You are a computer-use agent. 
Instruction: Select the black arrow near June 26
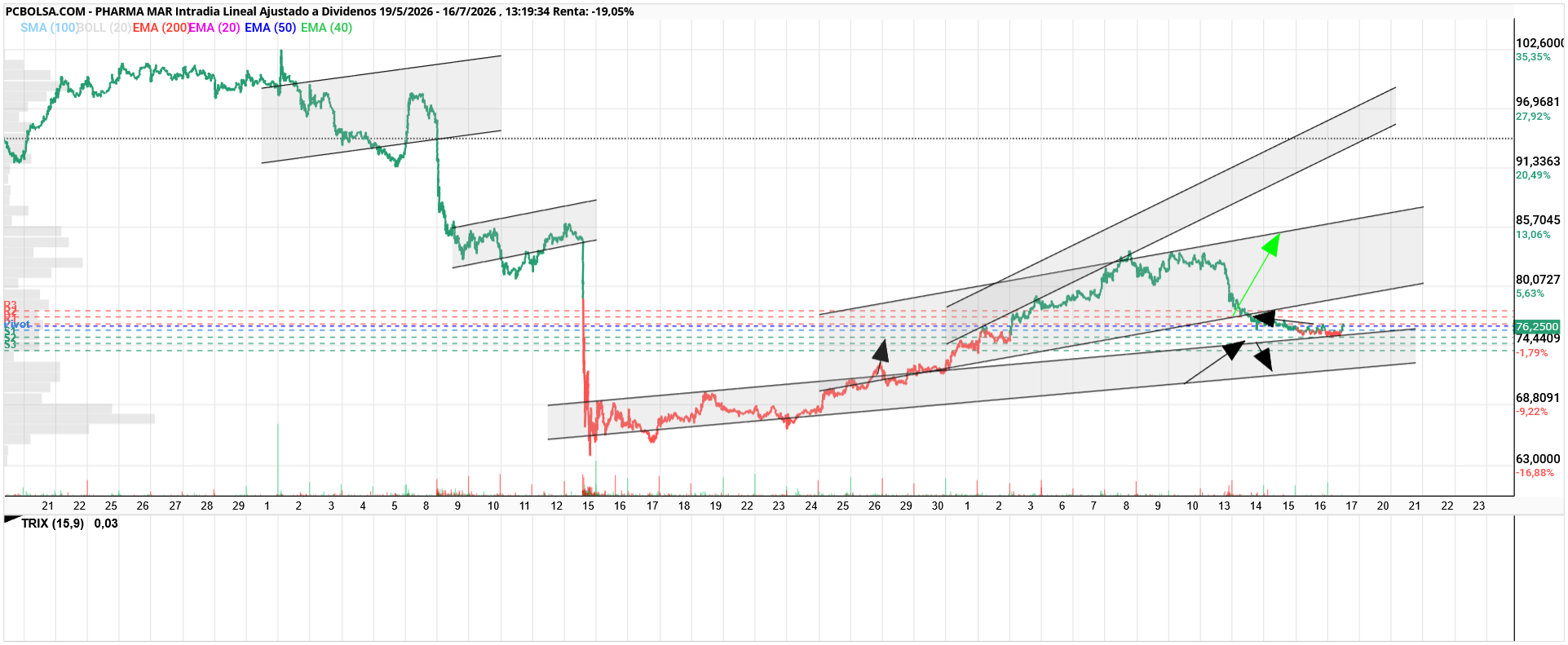point(880,351)
